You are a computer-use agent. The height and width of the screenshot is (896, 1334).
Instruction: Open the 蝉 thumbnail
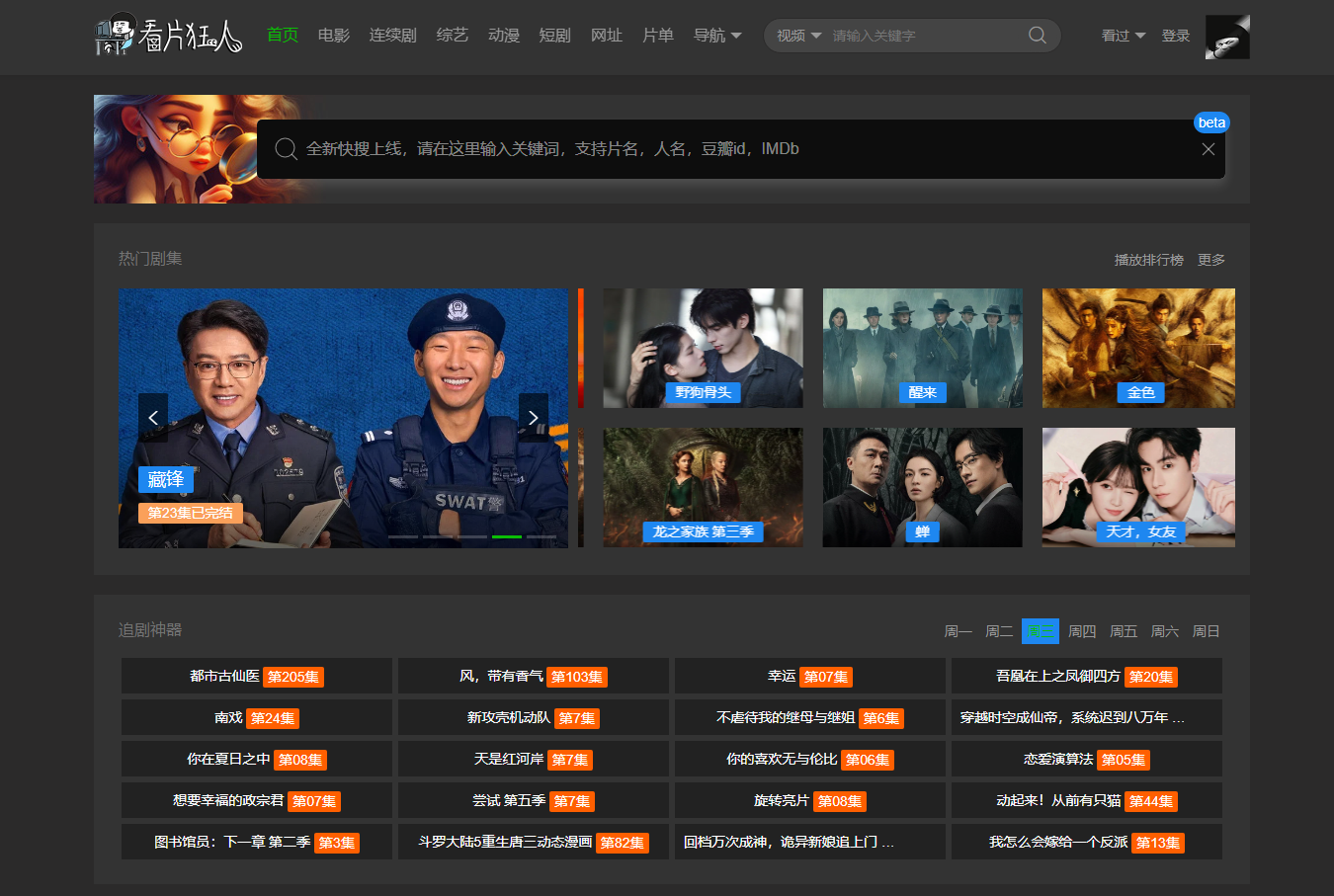pos(923,487)
